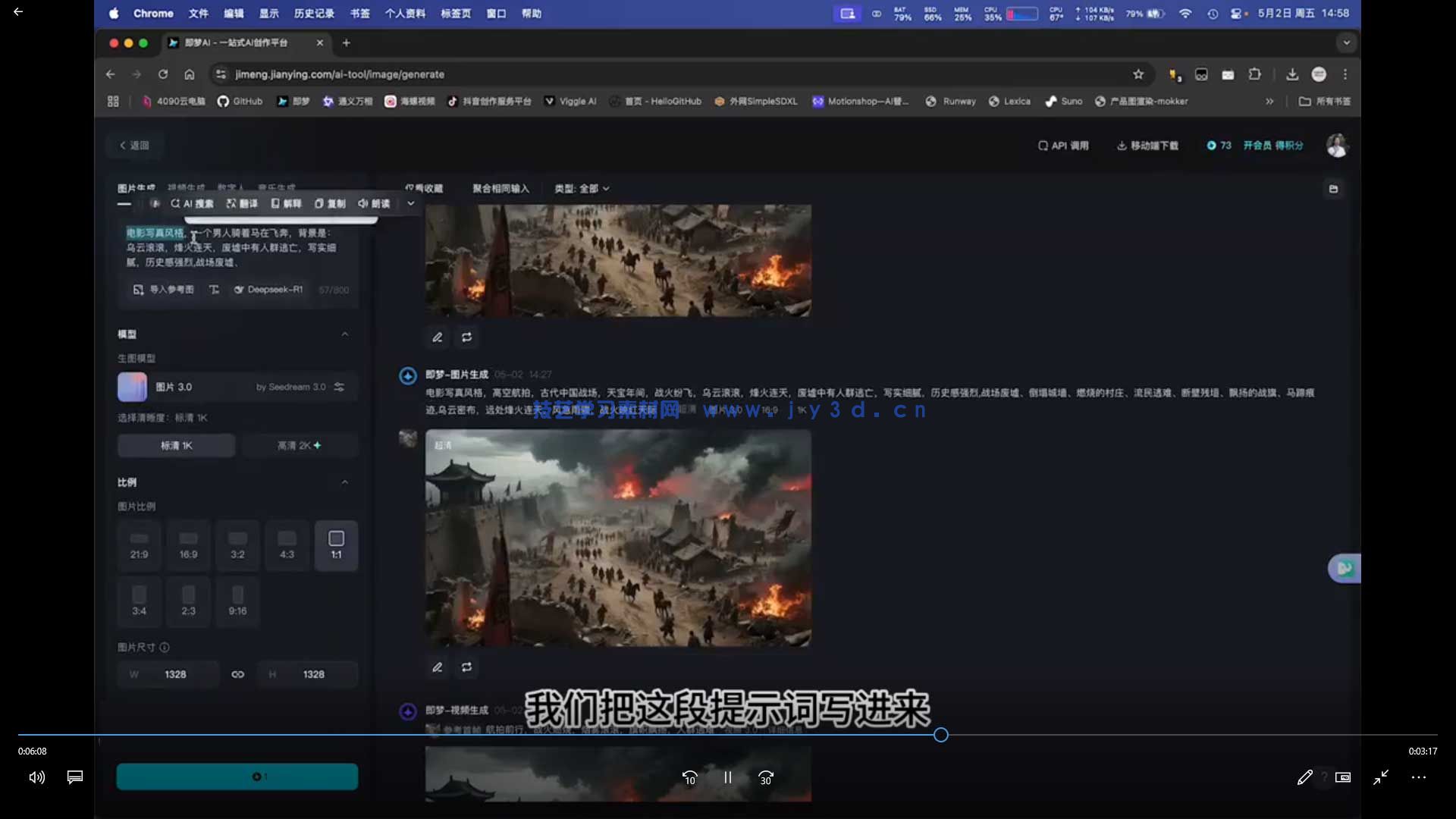Click the 返回 back button
This screenshot has width=1456, height=819.
134,146
